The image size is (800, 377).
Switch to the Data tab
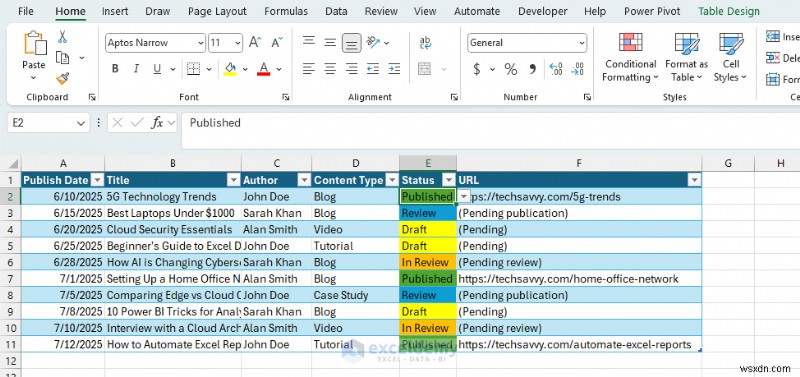(x=336, y=11)
